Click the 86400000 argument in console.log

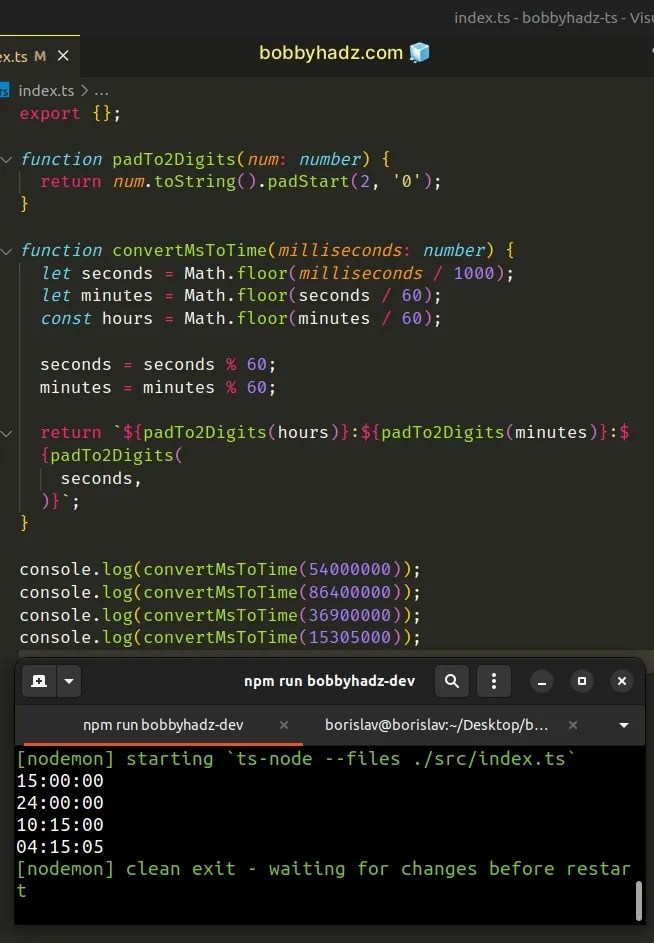click(x=350, y=592)
